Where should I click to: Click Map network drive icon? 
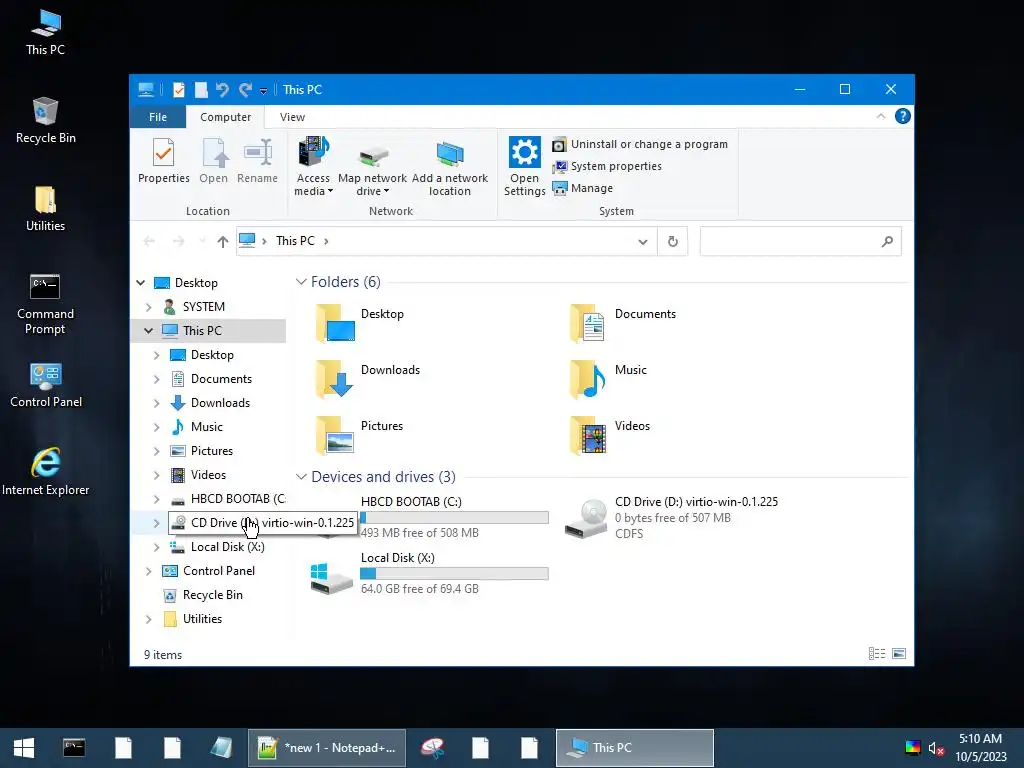372,166
